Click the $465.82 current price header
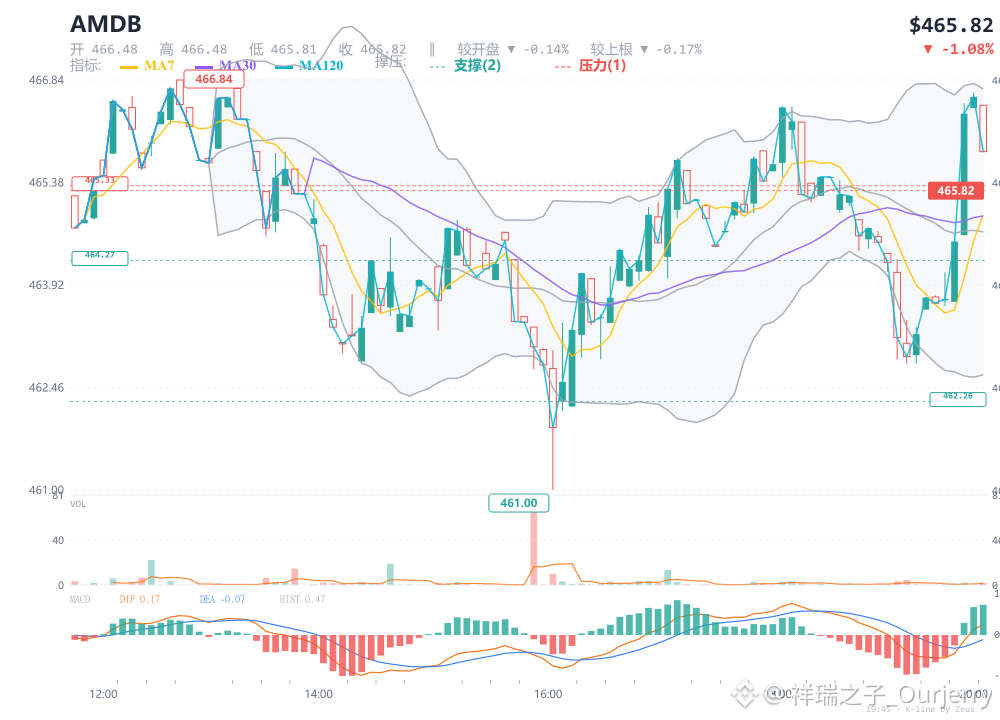Viewport: 1000px width, 720px height. 951,26
